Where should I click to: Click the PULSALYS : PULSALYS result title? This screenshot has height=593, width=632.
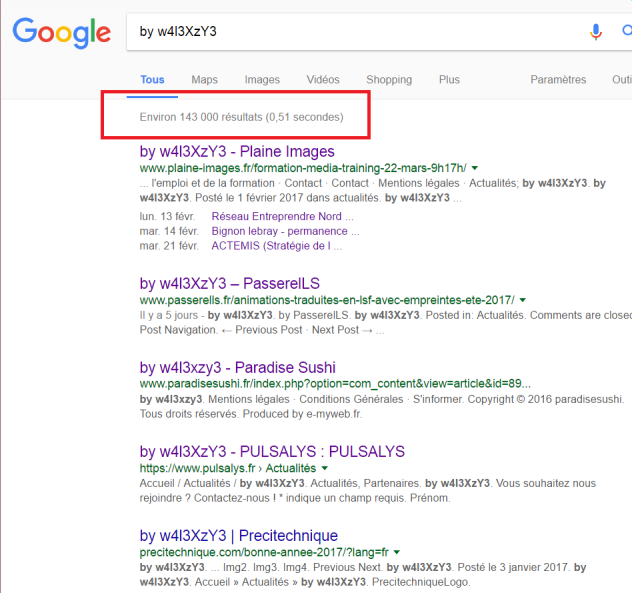[272, 452]
